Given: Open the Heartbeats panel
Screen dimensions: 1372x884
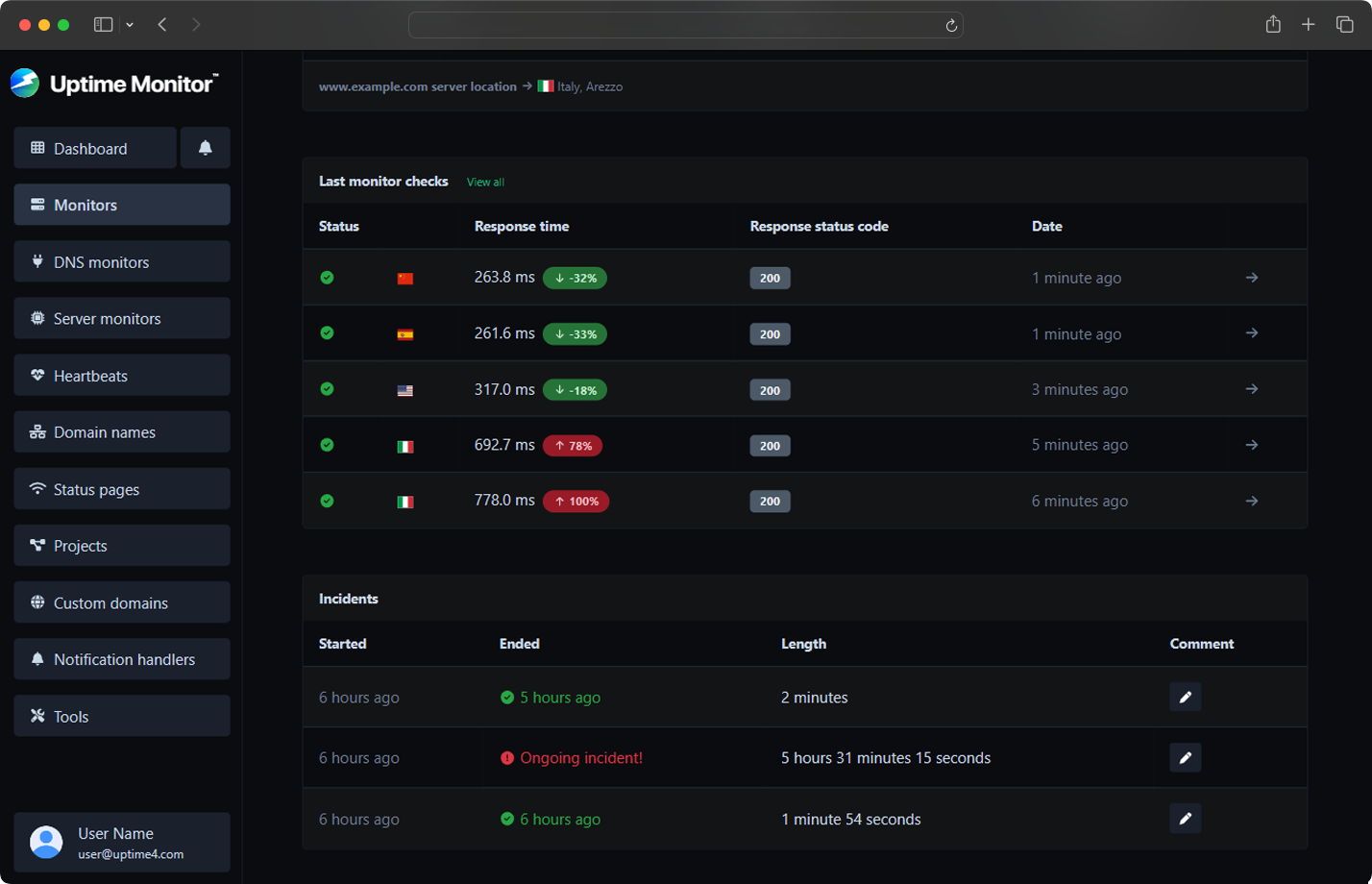Looking at the screenshot, I should pyautogui.click(x=121, y=375).
